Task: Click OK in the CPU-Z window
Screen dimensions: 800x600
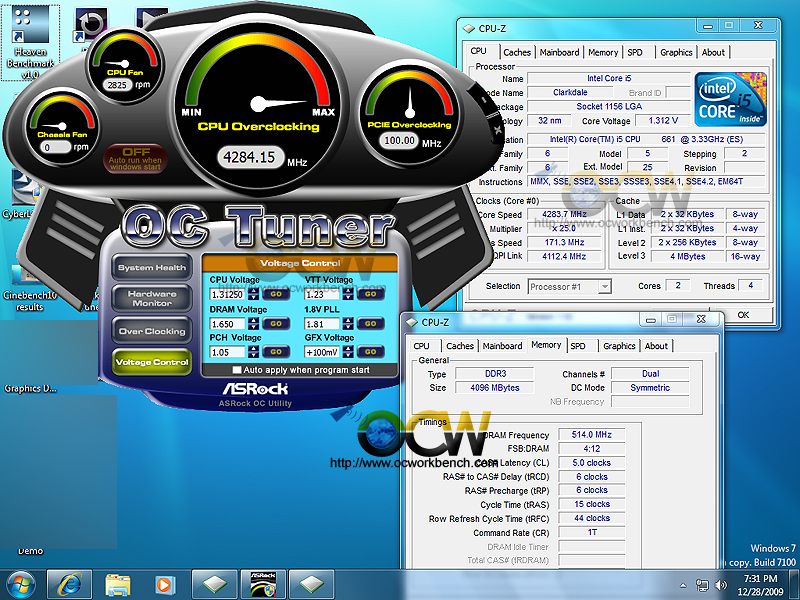Action: tap(744, 315)
